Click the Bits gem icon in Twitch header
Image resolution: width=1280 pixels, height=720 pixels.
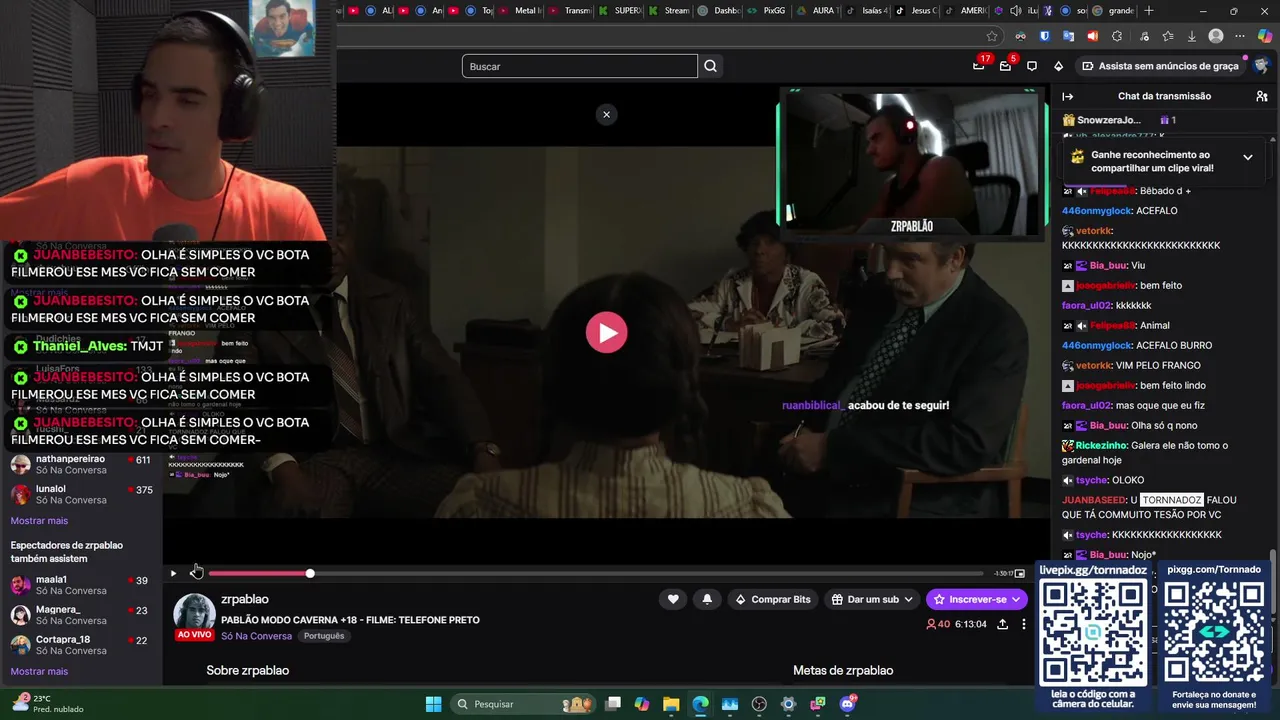1059,66
